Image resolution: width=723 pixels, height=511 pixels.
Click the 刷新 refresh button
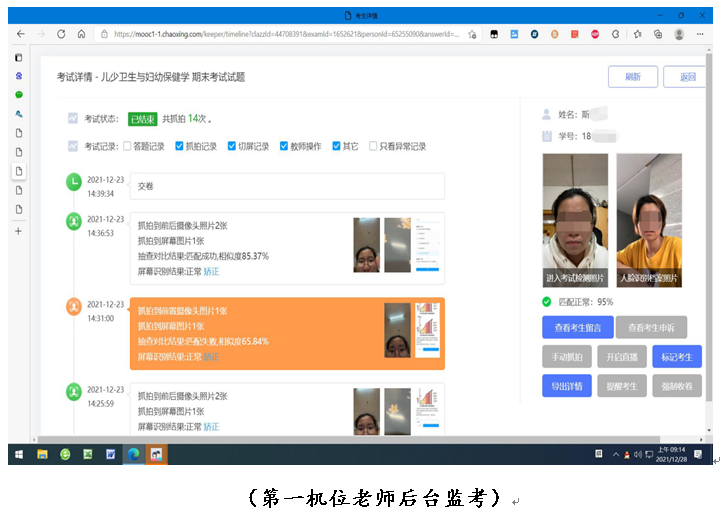tap(633, 77)
